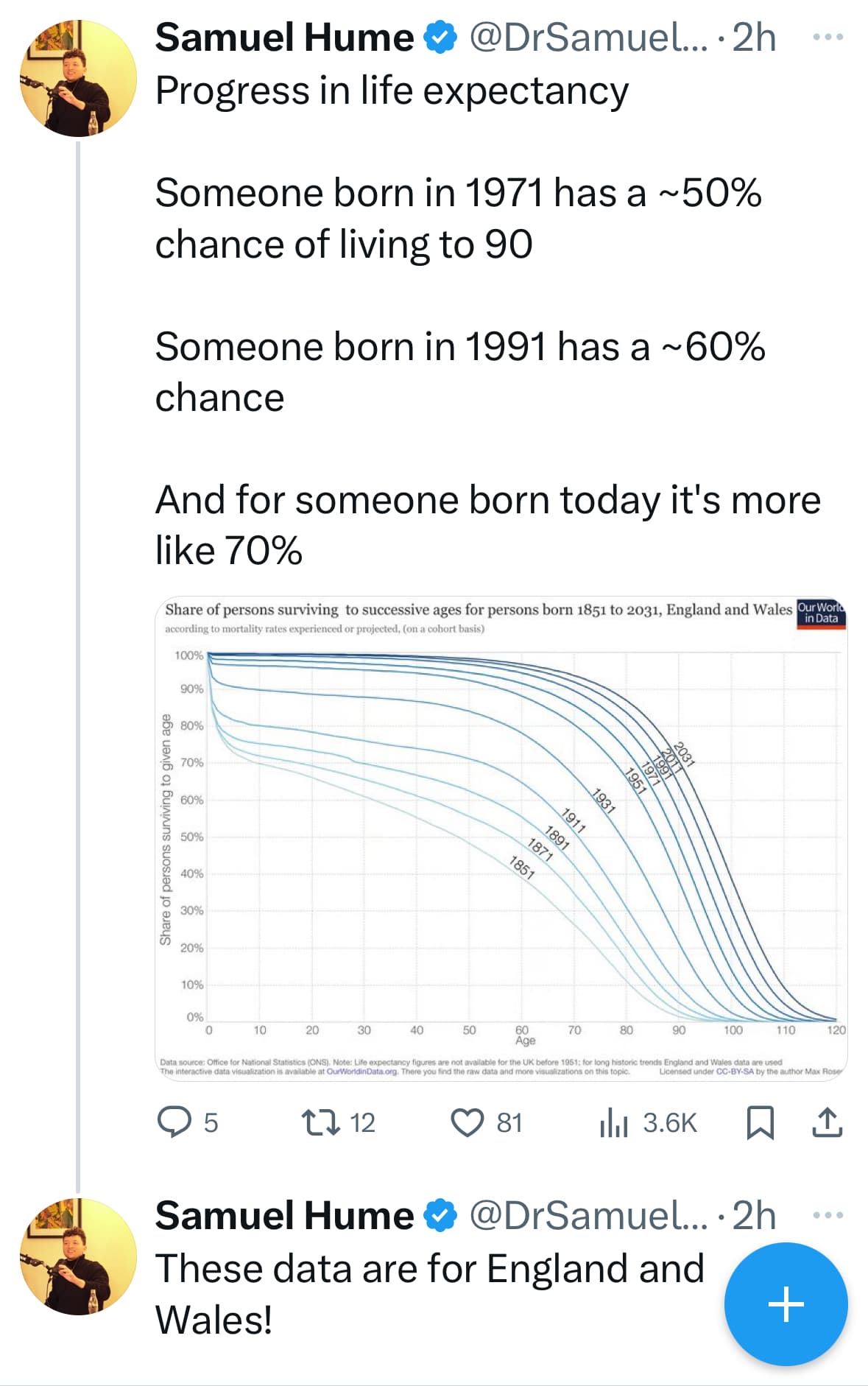This screenshot has height=1386, width=868.
Task: Like the tweet with 81 hearts
Action: (467, 1123)
